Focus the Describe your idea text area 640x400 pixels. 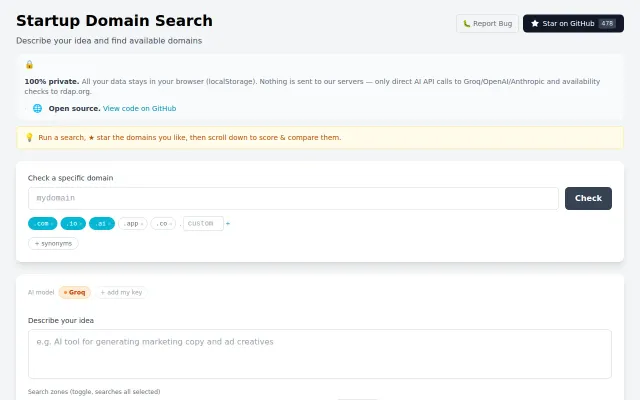pos(320,354)
